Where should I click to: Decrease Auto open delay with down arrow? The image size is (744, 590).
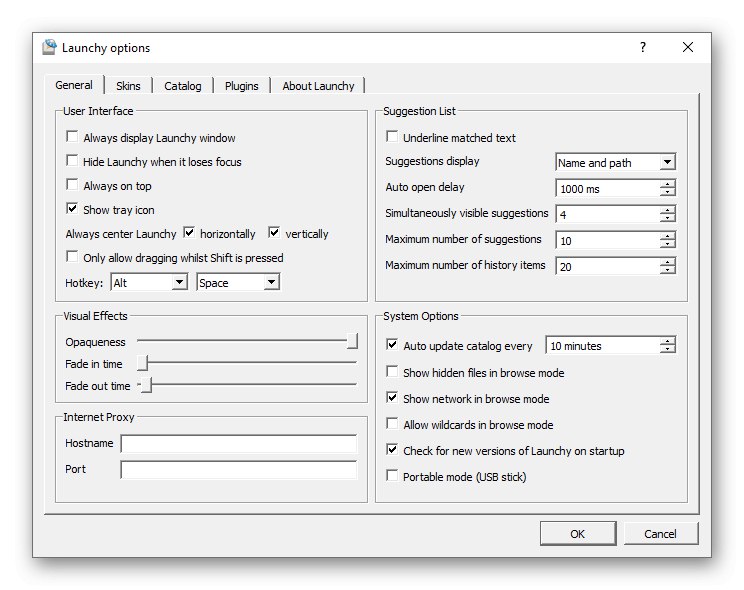[667, 192]
